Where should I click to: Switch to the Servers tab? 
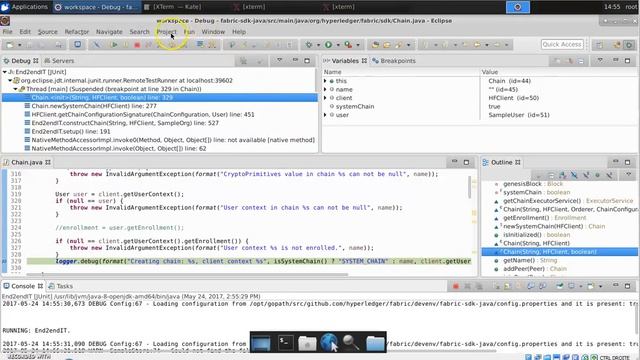click(x=59, y=61)
